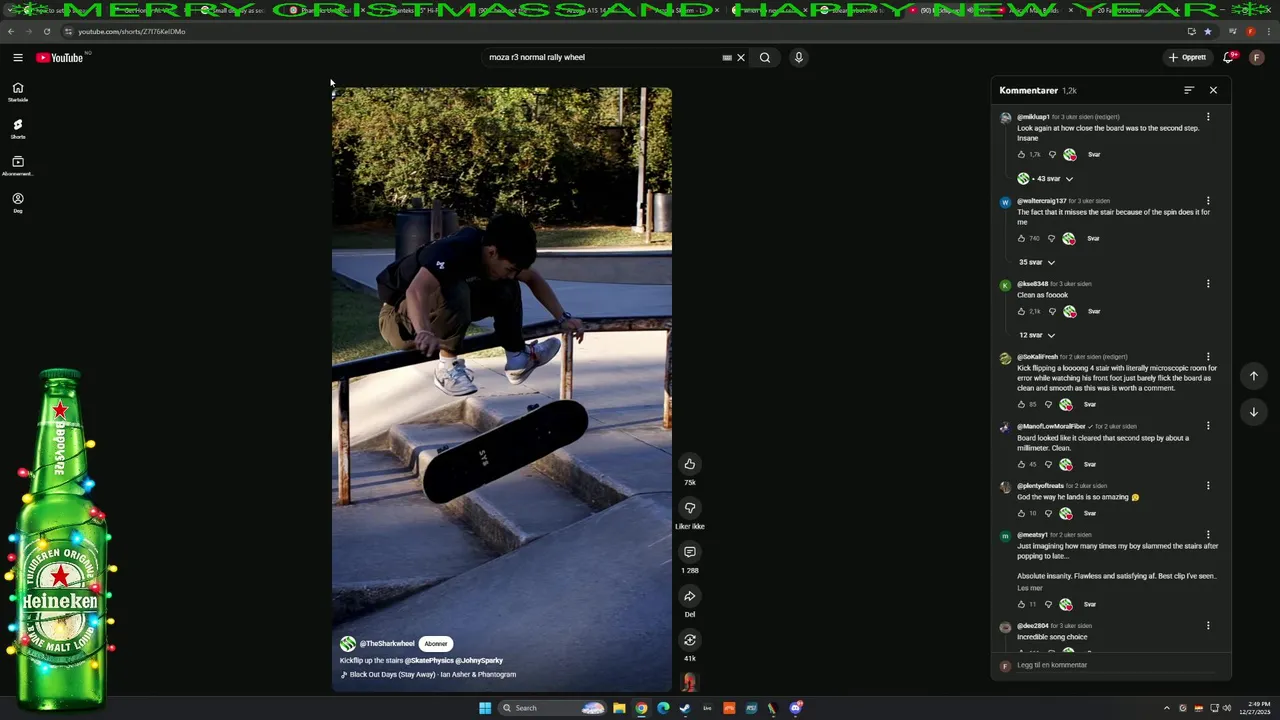
Task: Open the notifications bell
Action: pos(1229,57)
